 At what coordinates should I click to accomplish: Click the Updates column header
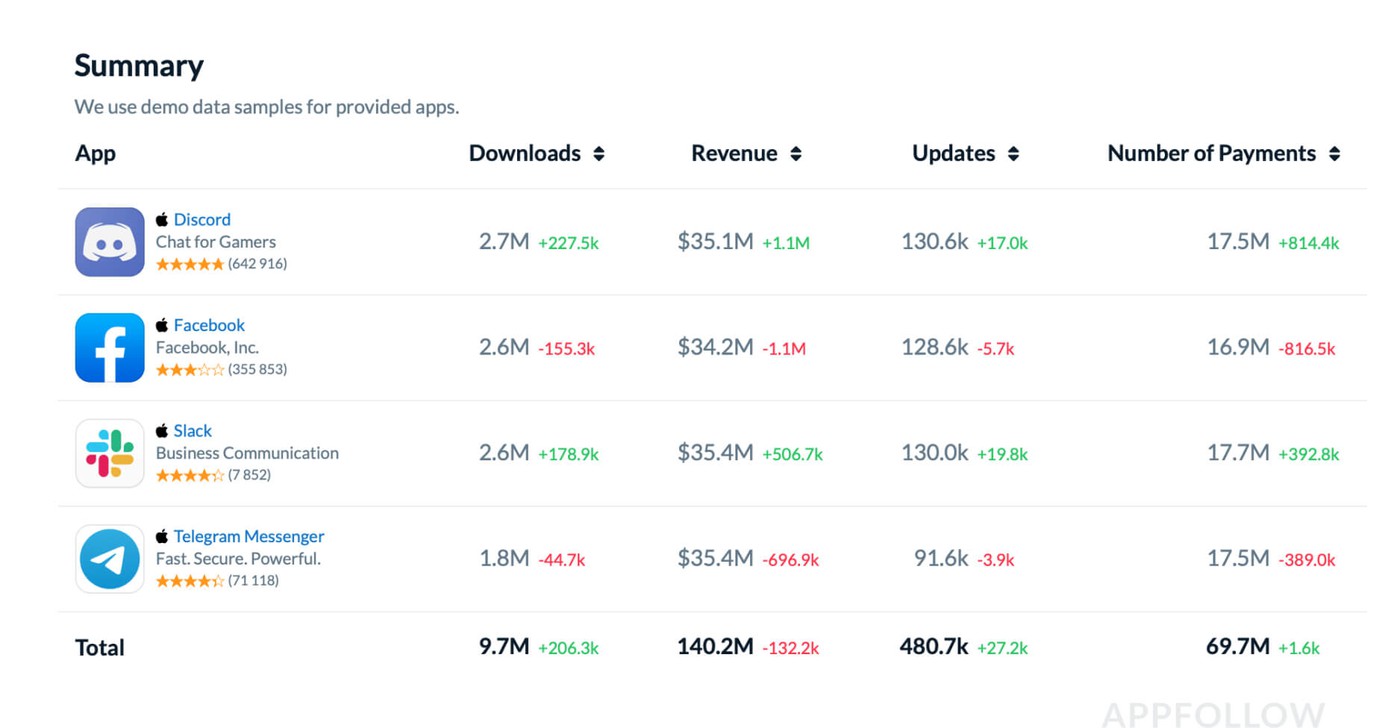coord(954,153)
